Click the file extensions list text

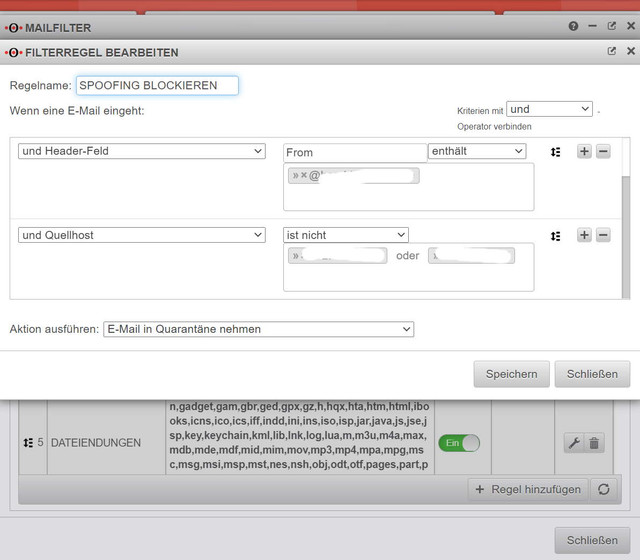[x=299, y=436]
